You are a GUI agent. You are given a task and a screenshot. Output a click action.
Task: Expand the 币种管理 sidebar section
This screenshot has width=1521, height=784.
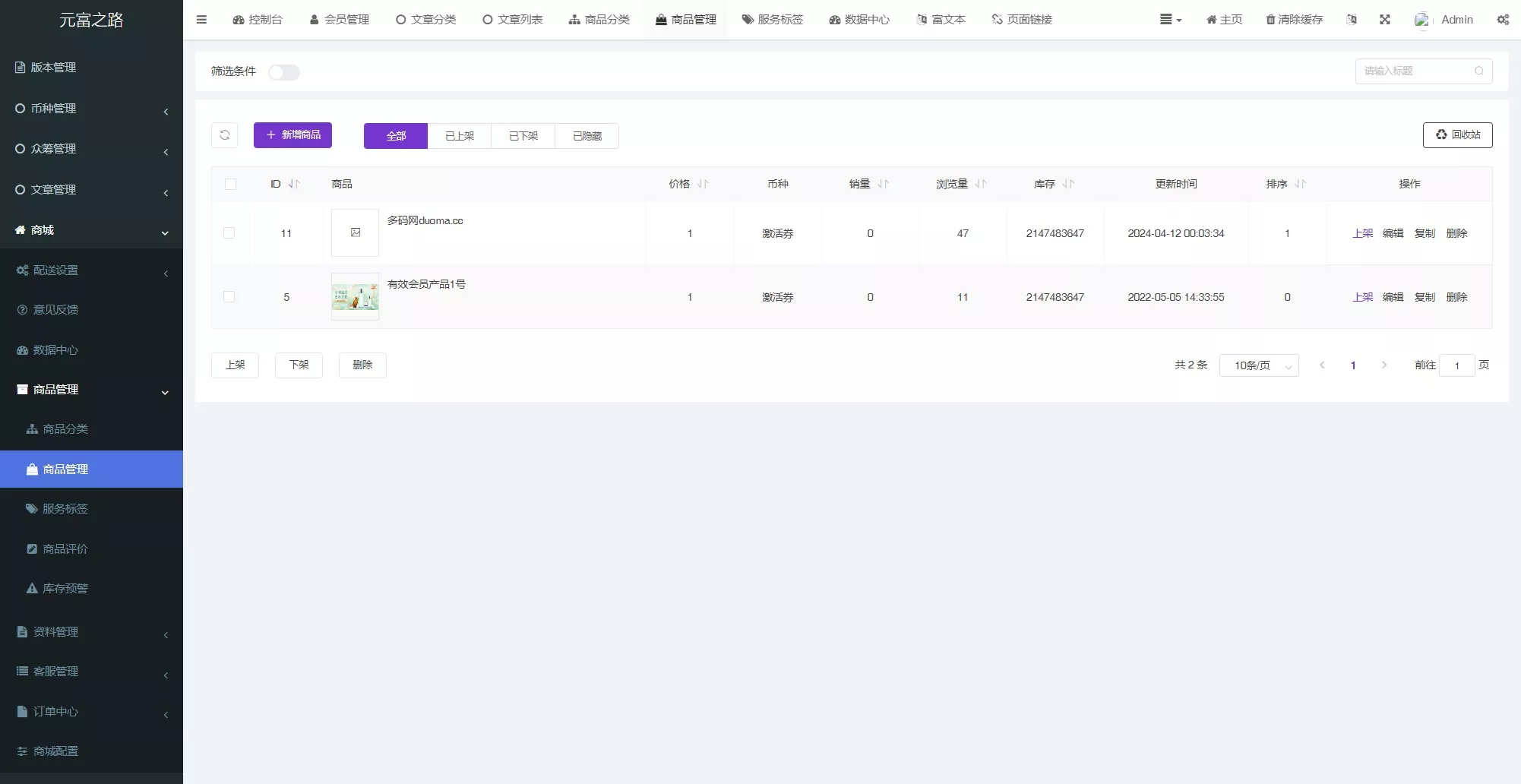click(53, 108)
